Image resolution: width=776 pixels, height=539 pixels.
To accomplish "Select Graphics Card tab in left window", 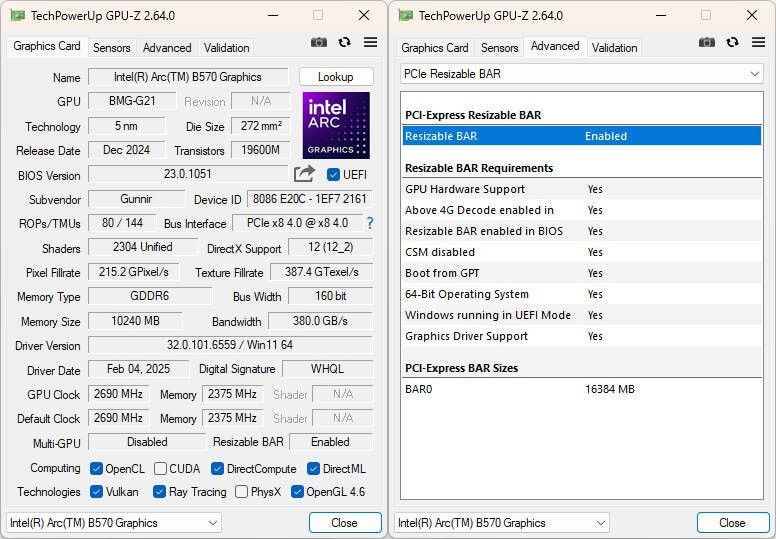I will [47, 47].
